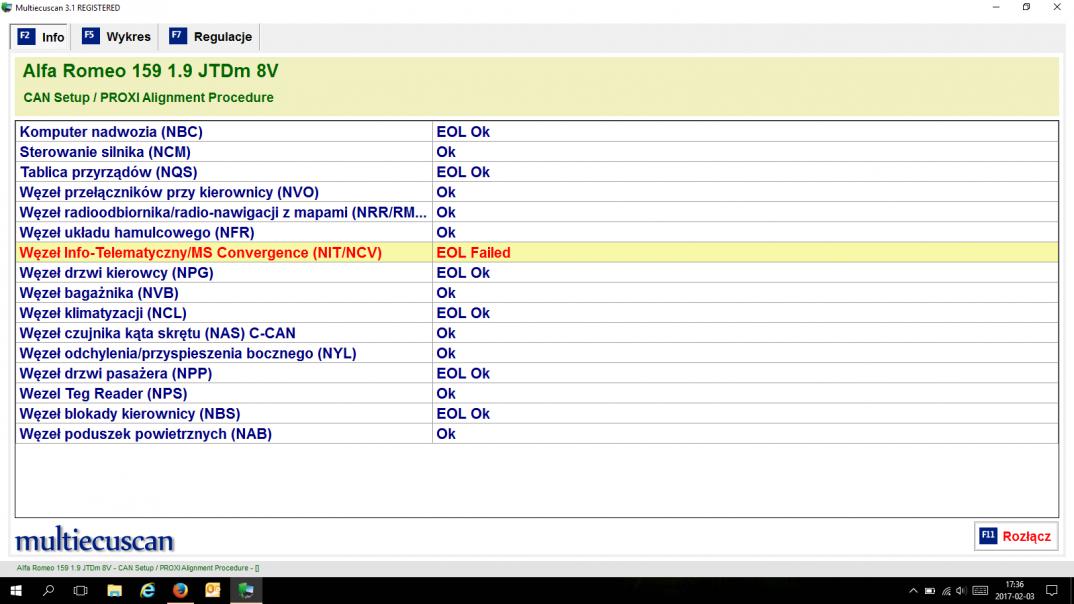Viewport: 1074px width, 604px height.
Task: Click the F11 icon on Rozłącz button
Action: 988,536
